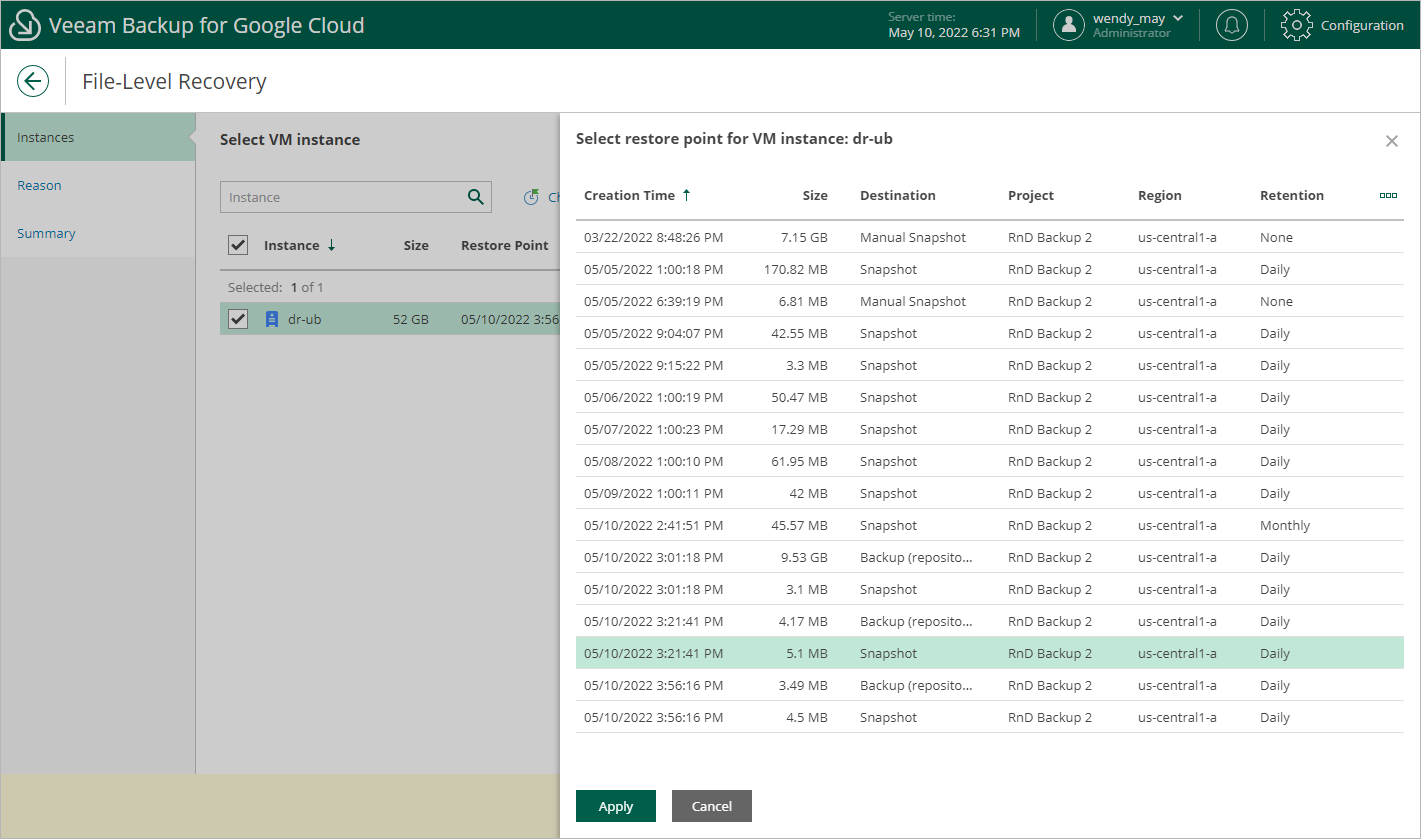Viewport: 1421px width, 839px height.
Task: Open column chooser three-dots icon
Action: click(x=1388, y=195)
